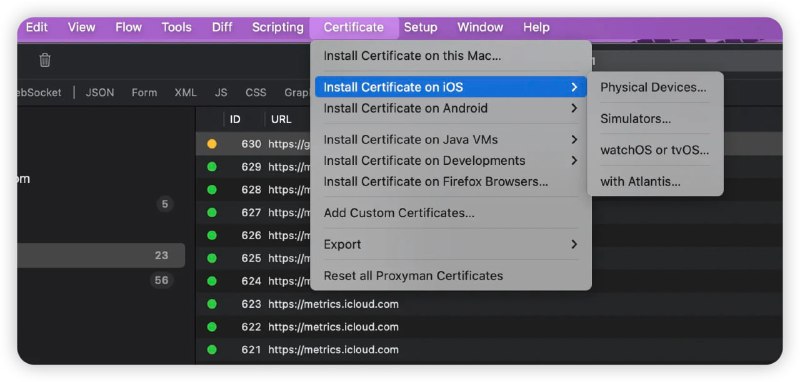Open the Flow menu
Viewport: 800px width, 382px height.
point(129,28)
